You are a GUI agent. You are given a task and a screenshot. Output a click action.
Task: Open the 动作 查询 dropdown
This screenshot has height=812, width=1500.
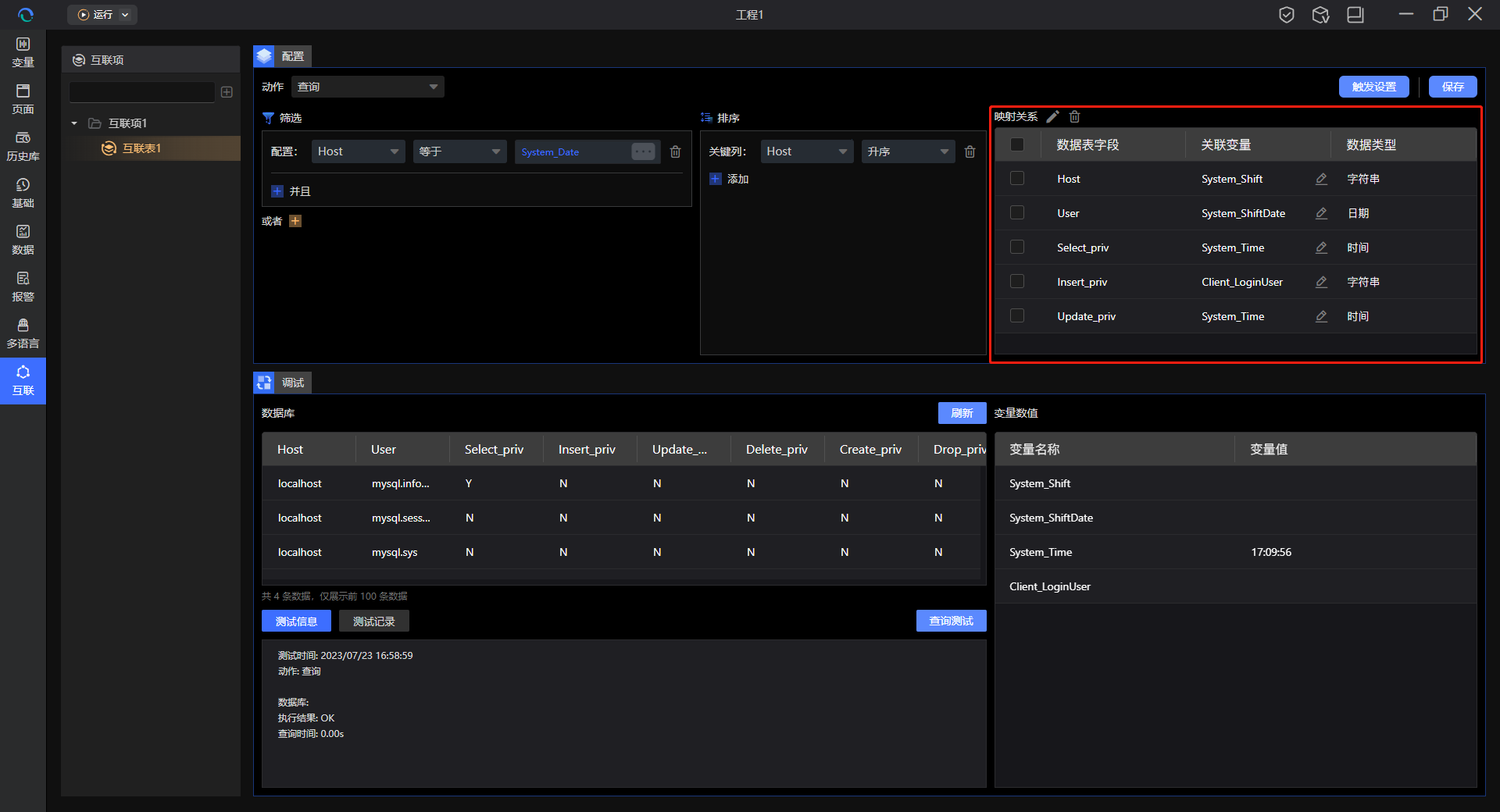367,87
